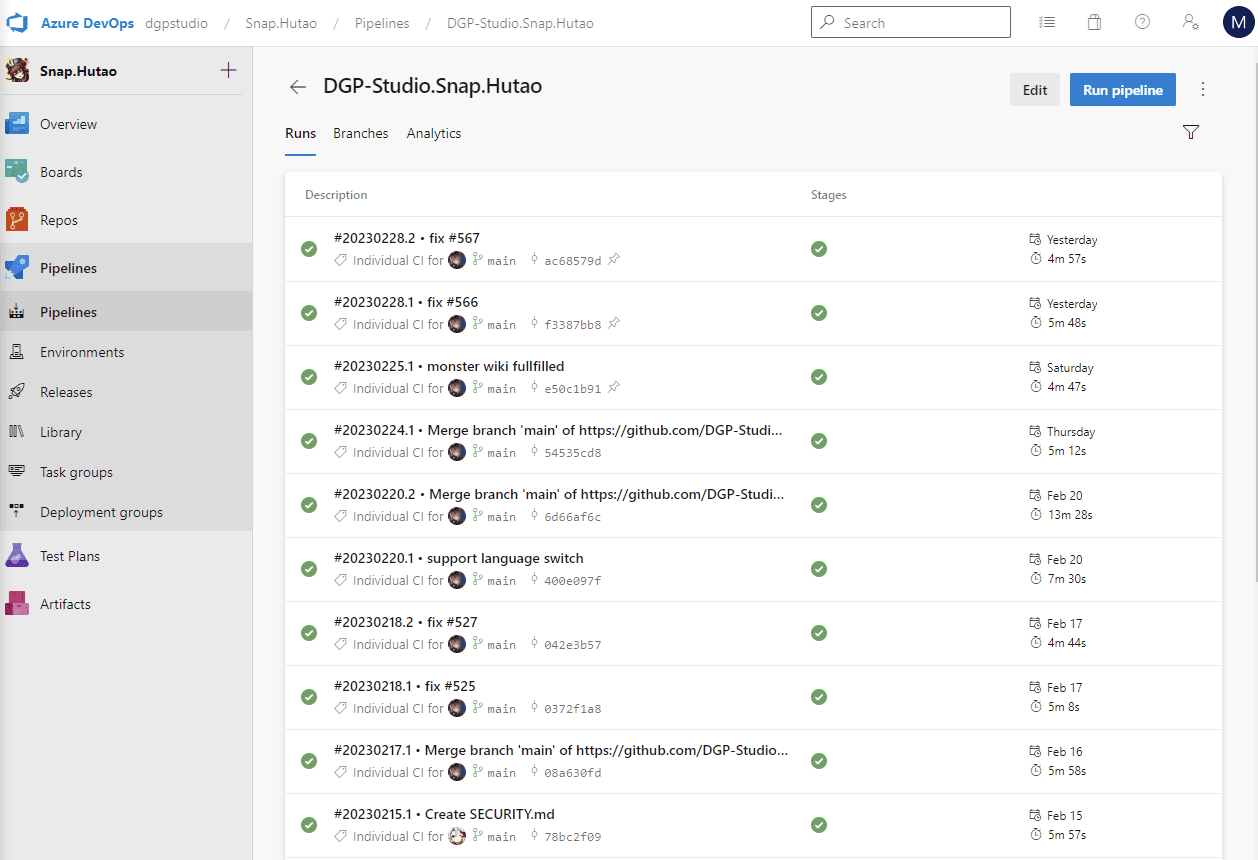
Task: Open run #20230218.2 fix #527
Action: point(406,622)
